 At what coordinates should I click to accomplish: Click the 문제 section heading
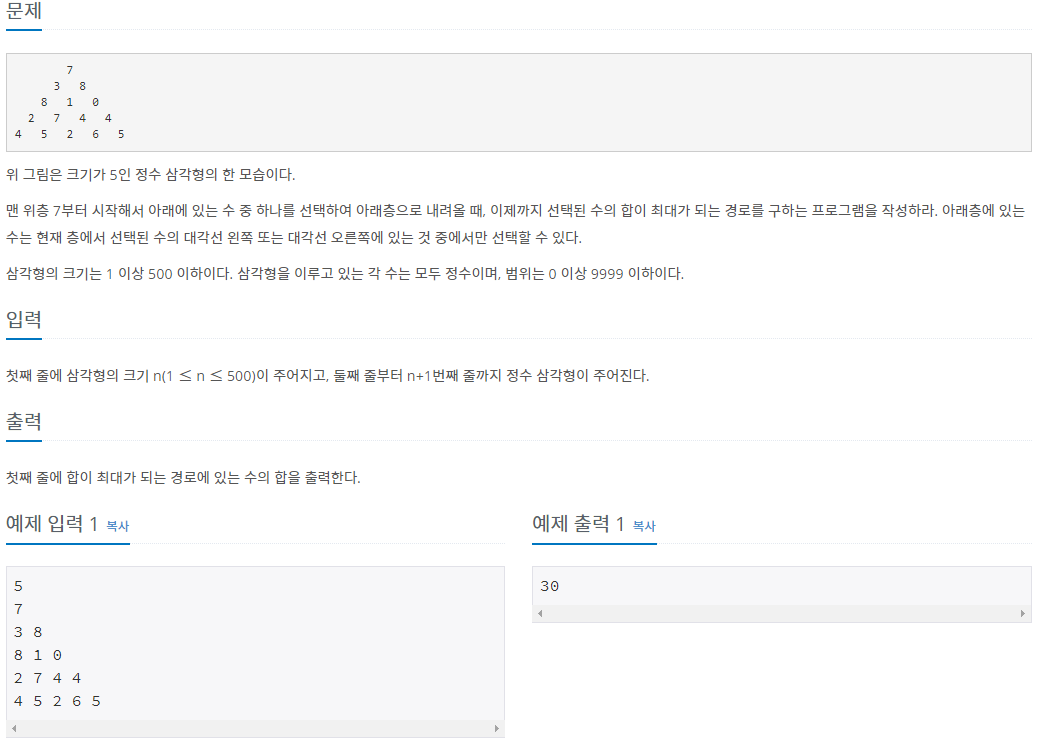[x=24, y=11]
